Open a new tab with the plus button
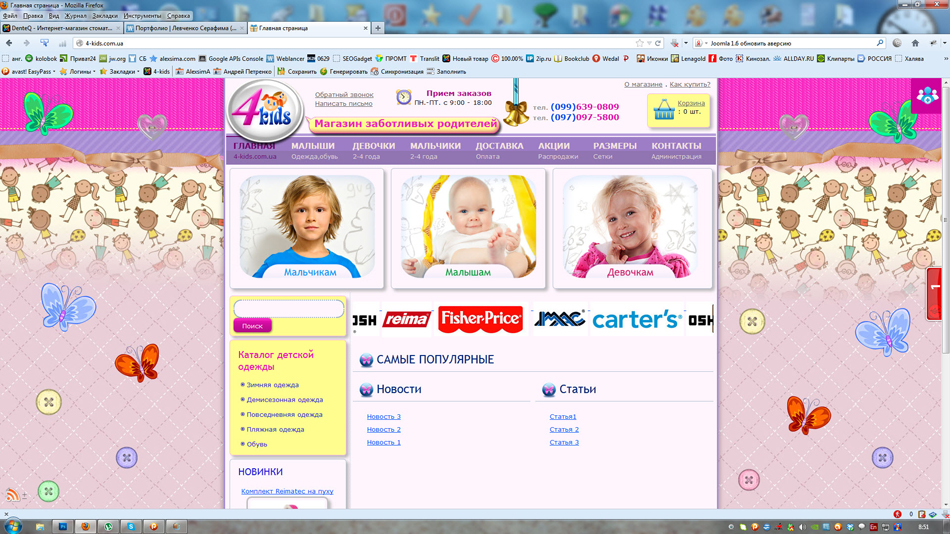This screenshot has width=950, height=534. [x=377, y=28]
